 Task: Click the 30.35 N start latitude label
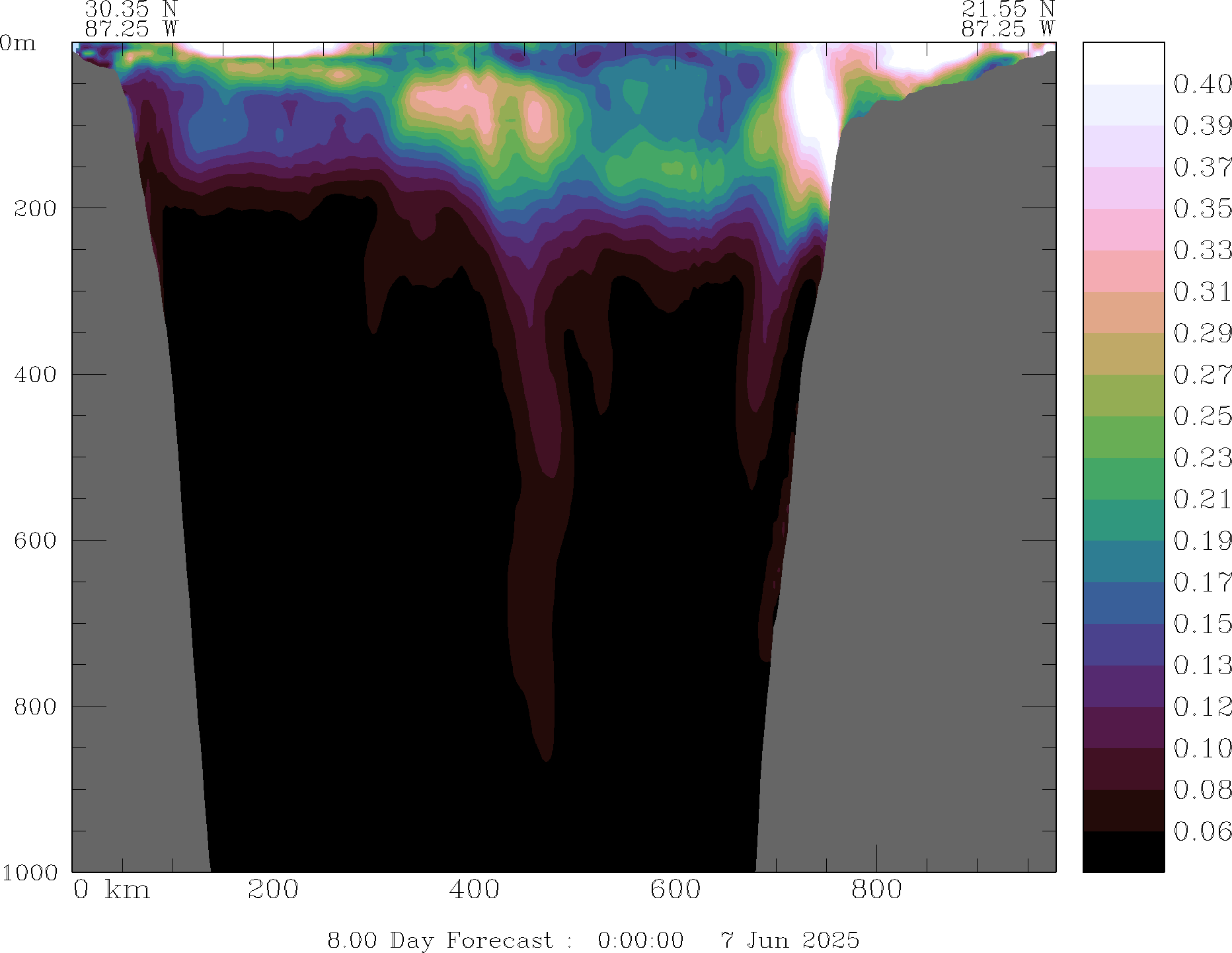pos(132,9)
